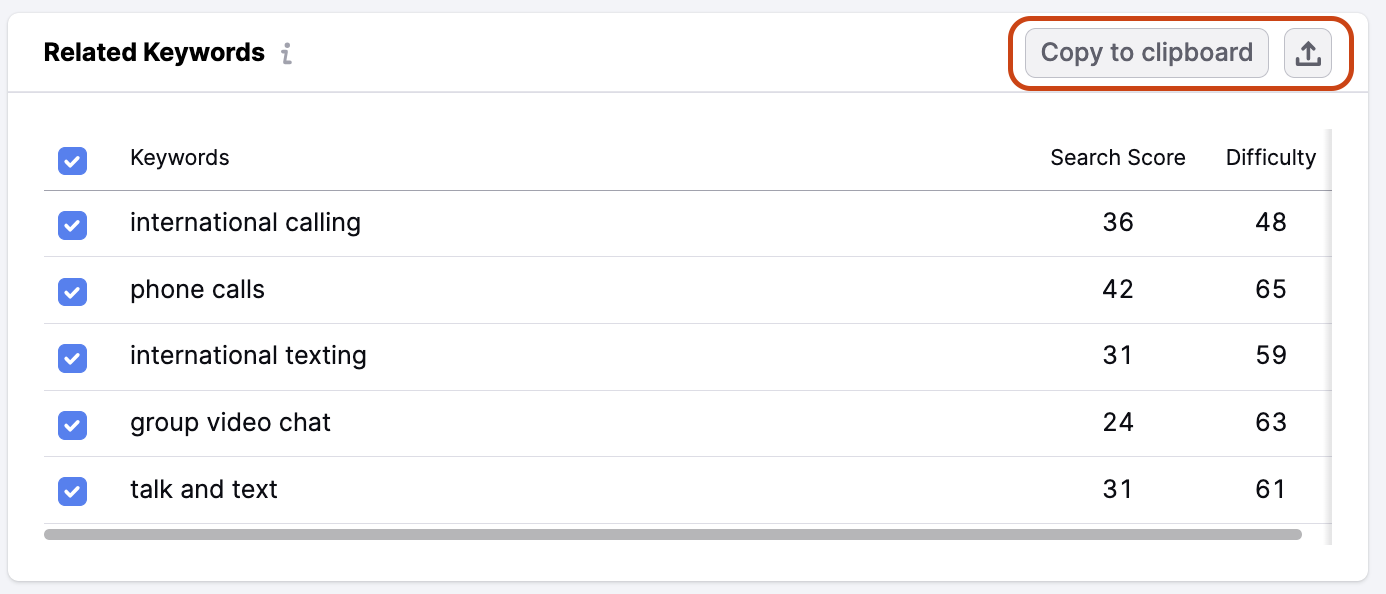Image resolution: width=1386 pixels, height=594 pixels.
Task: Open the group video chat keyword entry
Action: click(230, 422)
